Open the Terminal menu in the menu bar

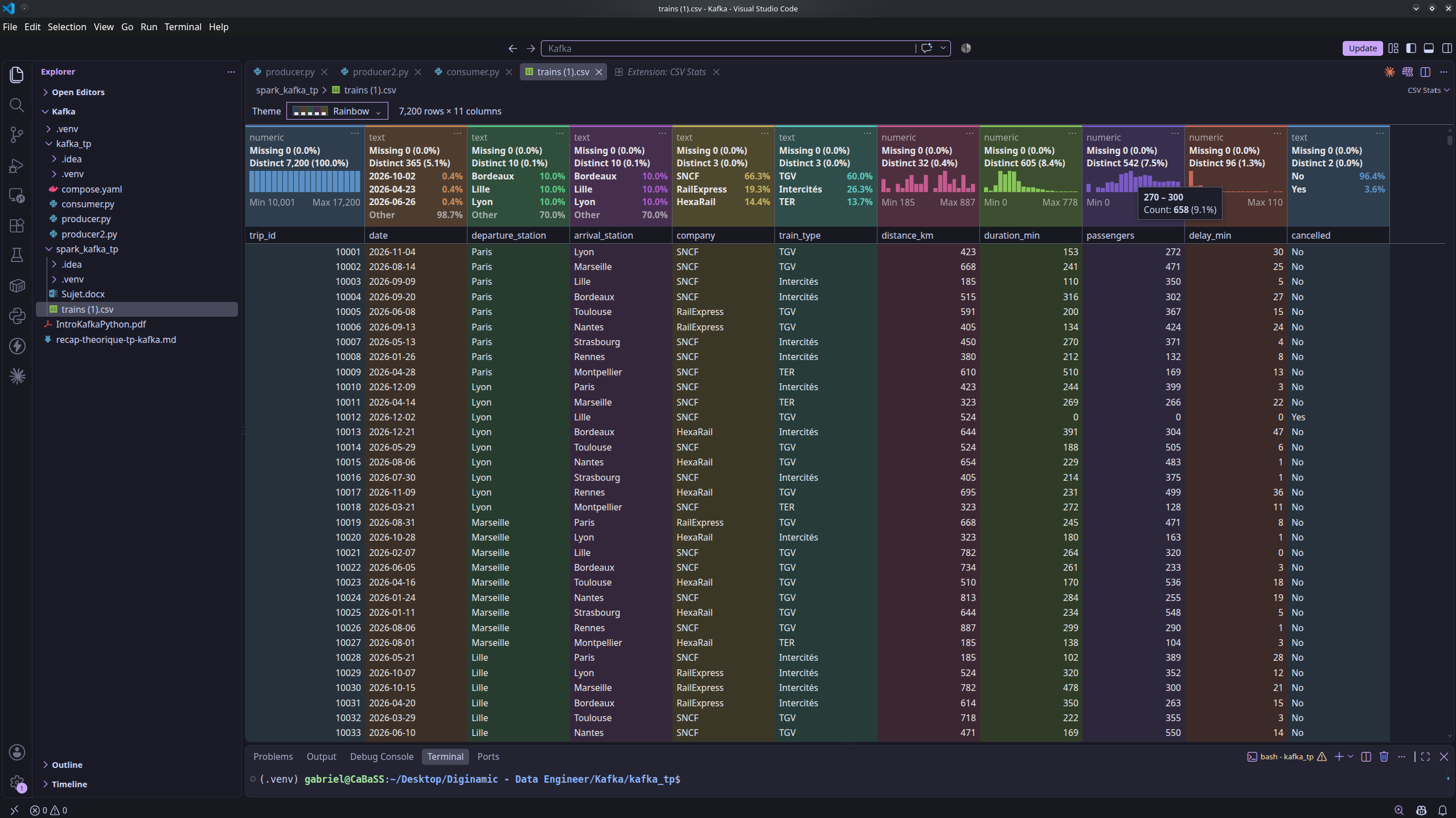(x=183, y=27)
